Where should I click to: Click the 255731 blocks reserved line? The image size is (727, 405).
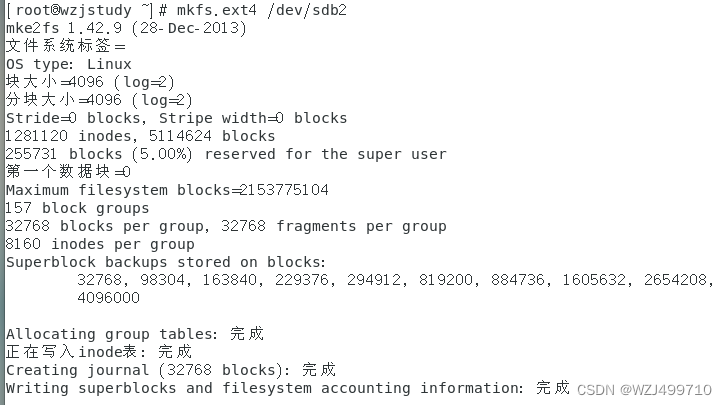click(226, 154)
